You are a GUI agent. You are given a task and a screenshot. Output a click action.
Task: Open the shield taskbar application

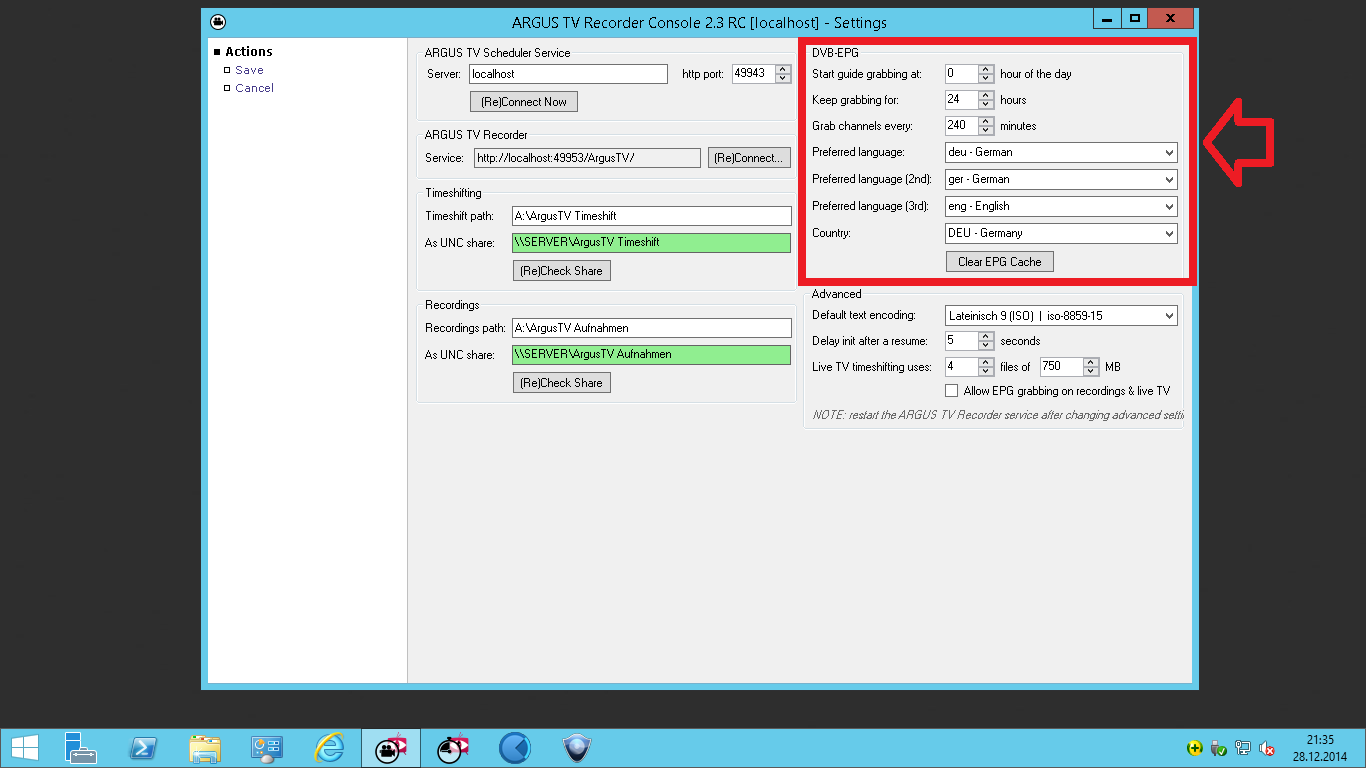(x=576, y=748)
